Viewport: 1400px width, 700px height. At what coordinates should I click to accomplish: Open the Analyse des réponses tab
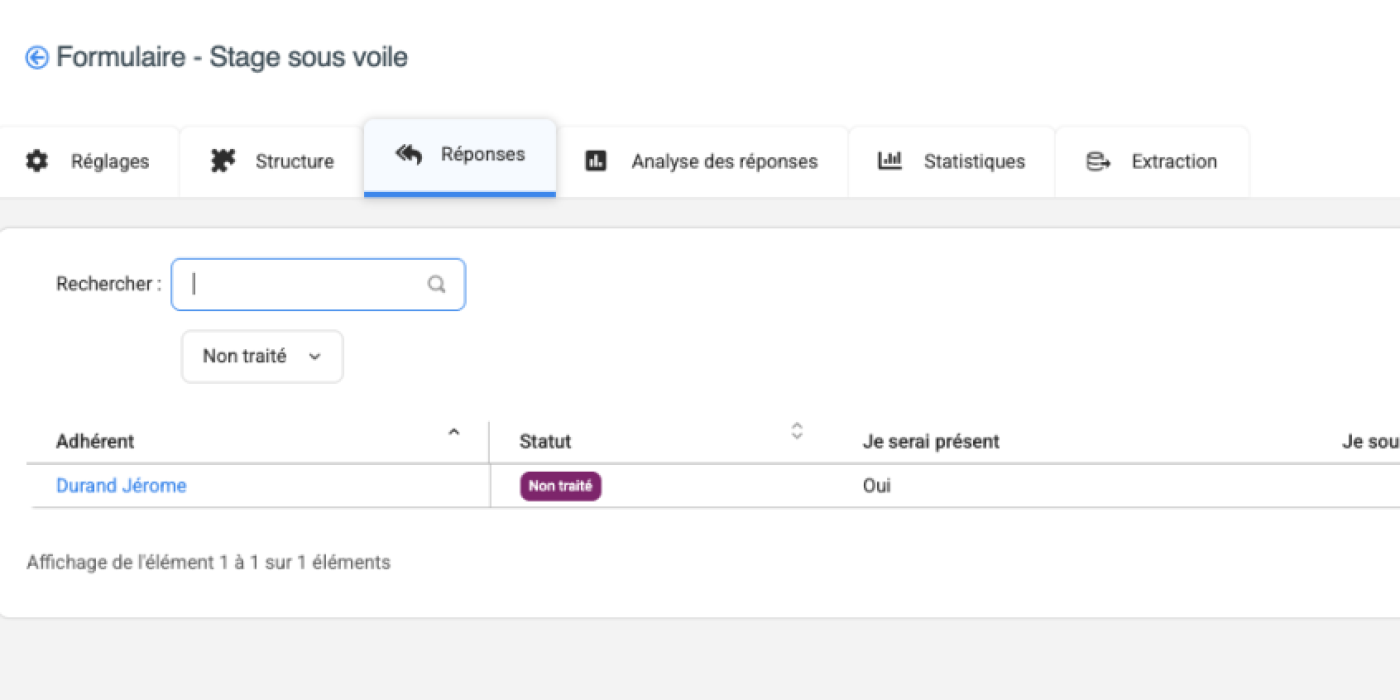pos(724,162)
